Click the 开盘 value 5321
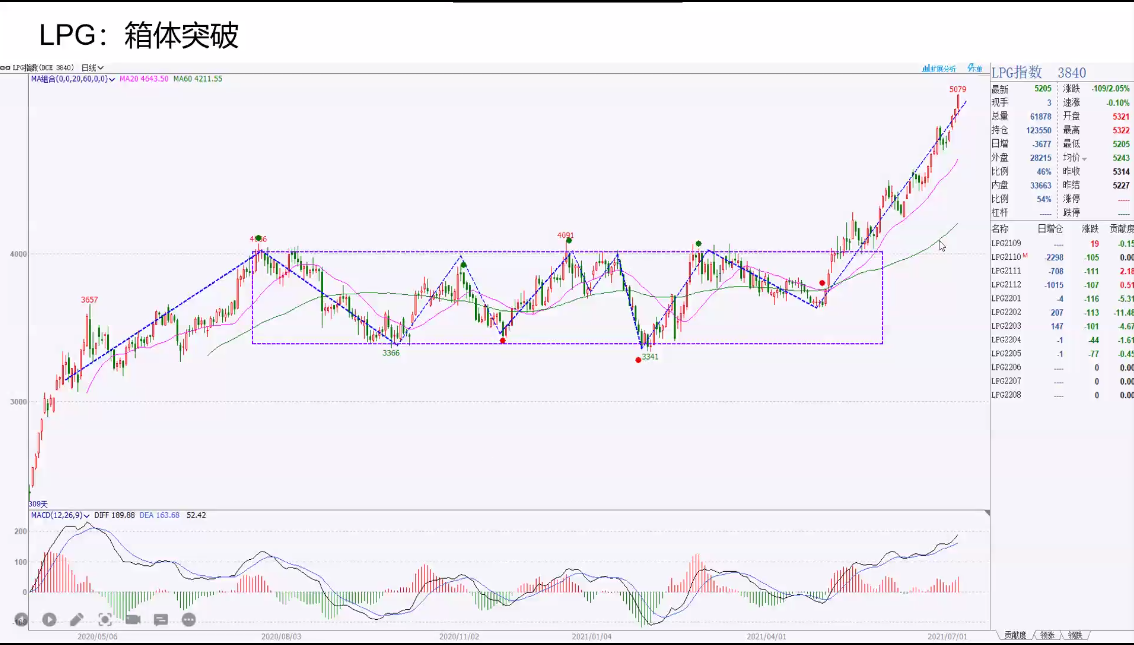The height and width of the screenshot is (645, 1134). point(1121,116)
